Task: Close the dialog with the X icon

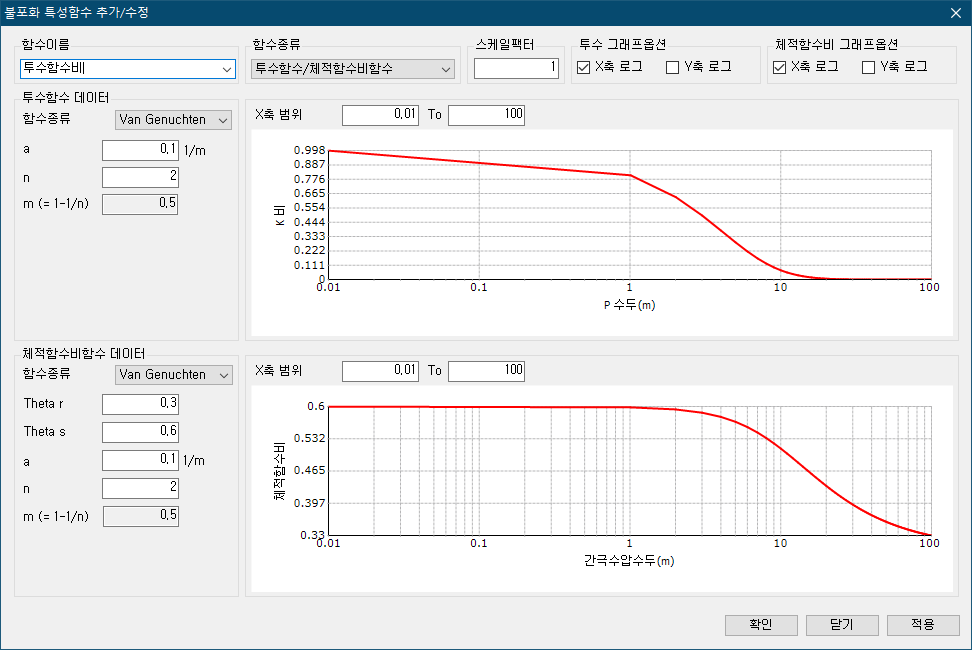Action: [955, 14]
